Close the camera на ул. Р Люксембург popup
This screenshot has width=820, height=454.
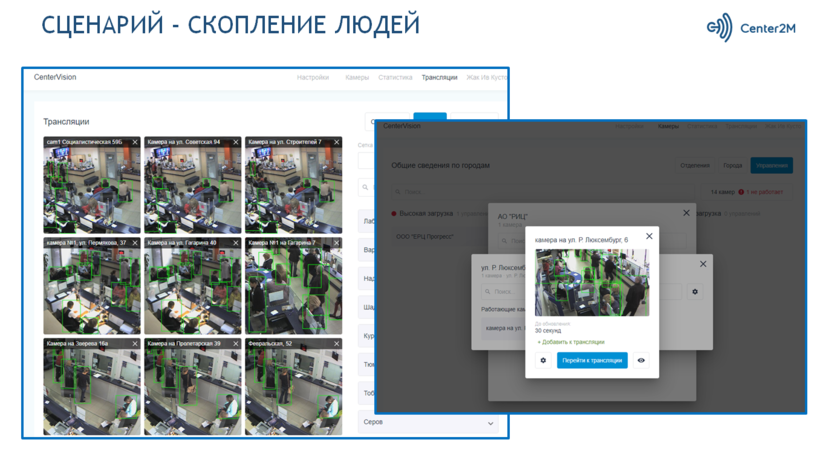point(649,237)
